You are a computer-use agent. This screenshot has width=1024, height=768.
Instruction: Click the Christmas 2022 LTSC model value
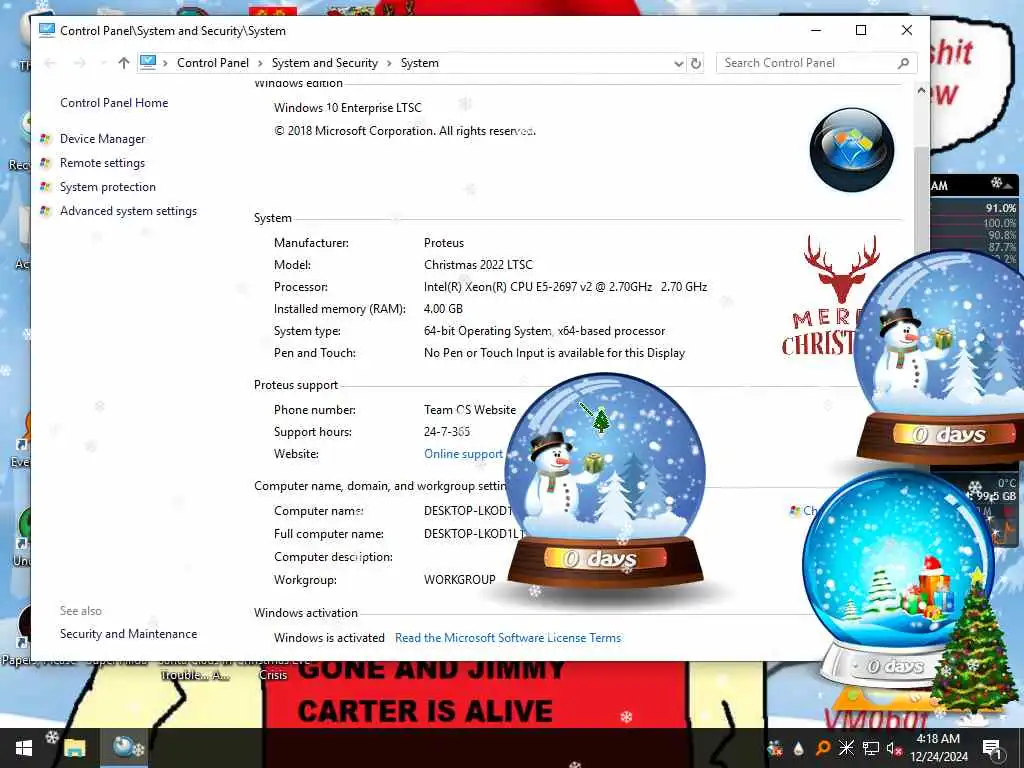479,264
